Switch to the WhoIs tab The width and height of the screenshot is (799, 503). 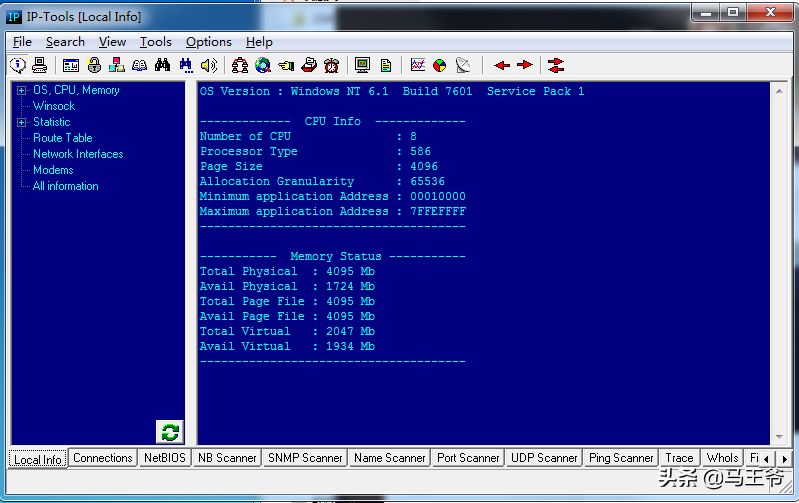coord(722,458)
